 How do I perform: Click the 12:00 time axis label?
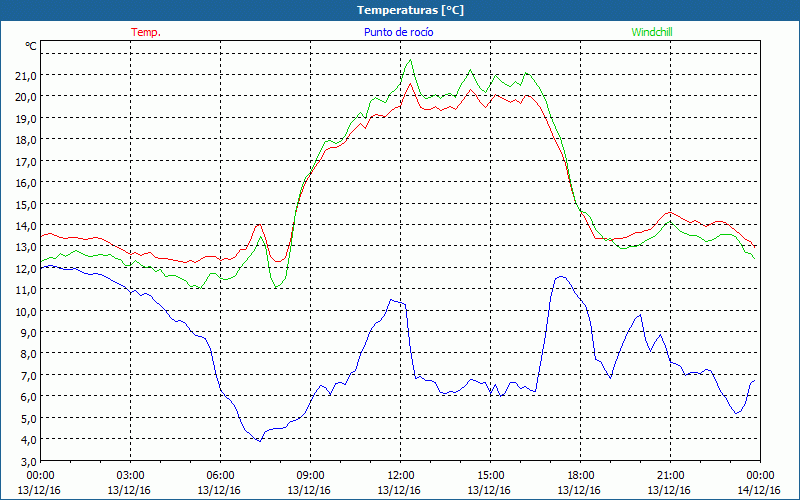tap(401, 476)
